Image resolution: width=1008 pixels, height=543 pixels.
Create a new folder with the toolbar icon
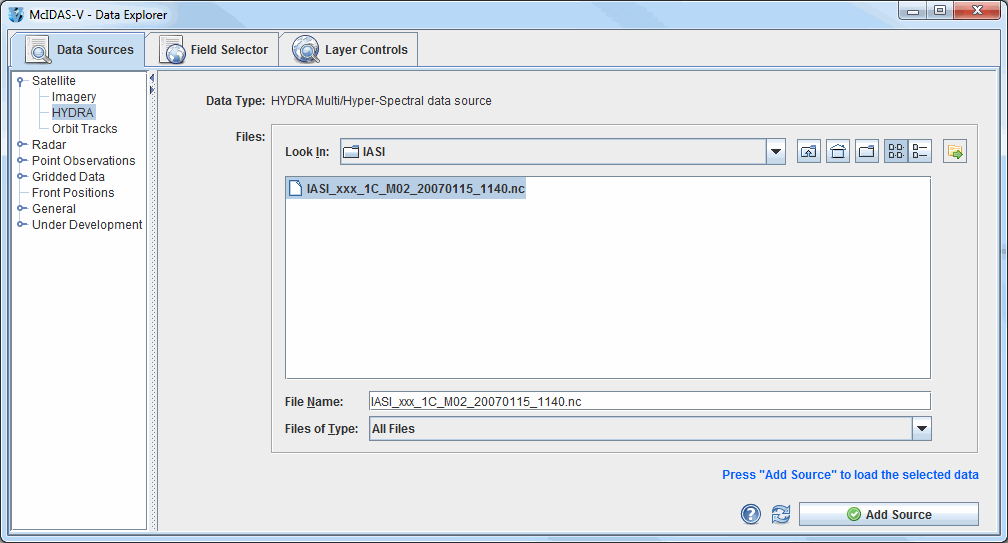click(867, 152)
